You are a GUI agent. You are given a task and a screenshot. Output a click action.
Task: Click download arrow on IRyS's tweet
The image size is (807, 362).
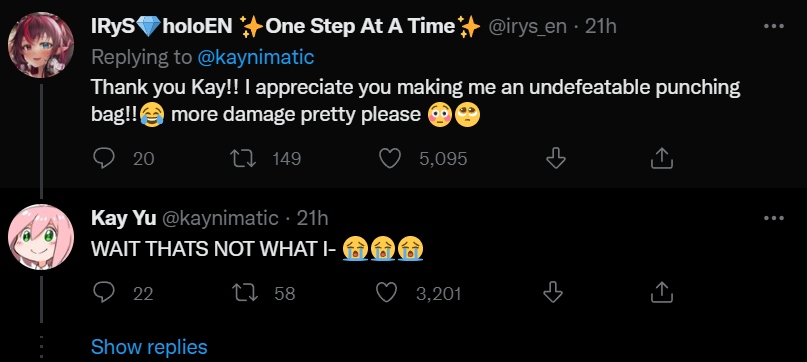tap(555, 159)
